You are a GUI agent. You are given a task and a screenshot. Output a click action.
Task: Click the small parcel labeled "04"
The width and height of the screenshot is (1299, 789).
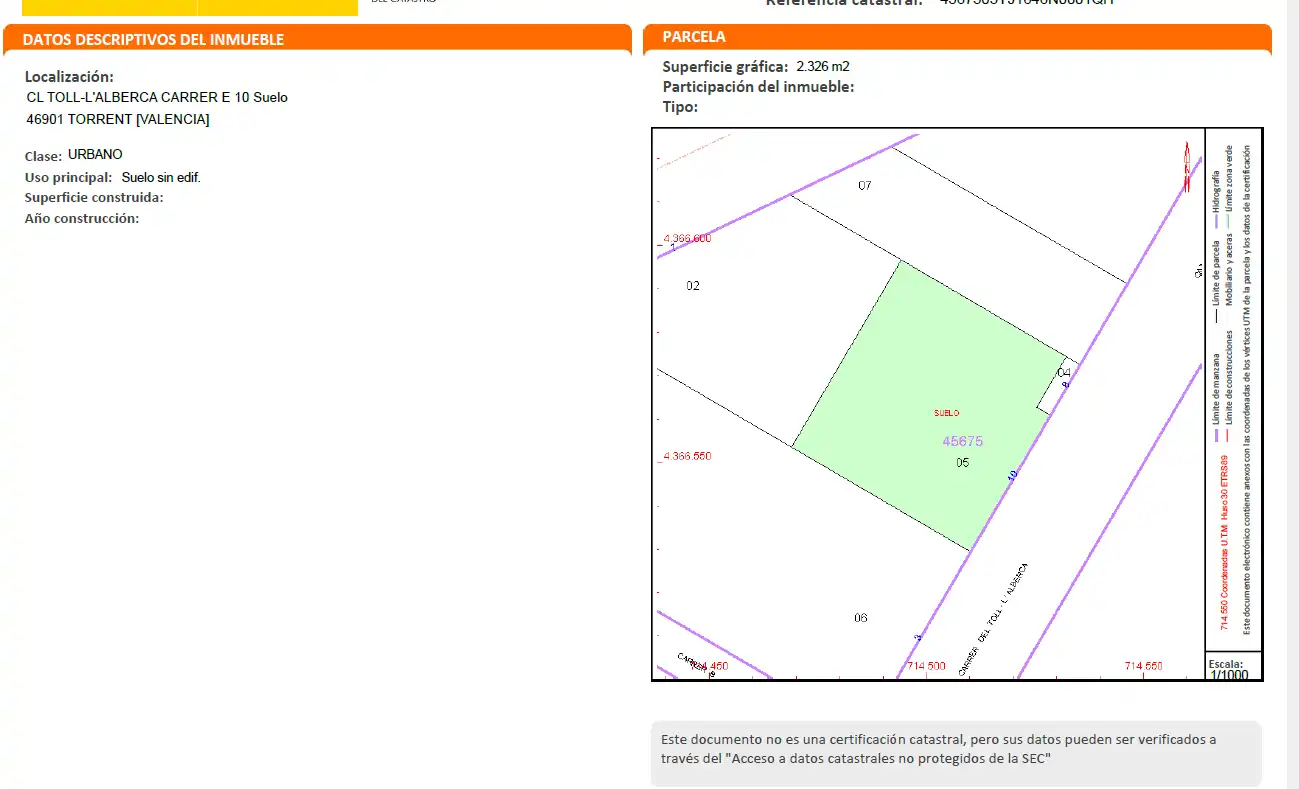(x=1064, y=372)
